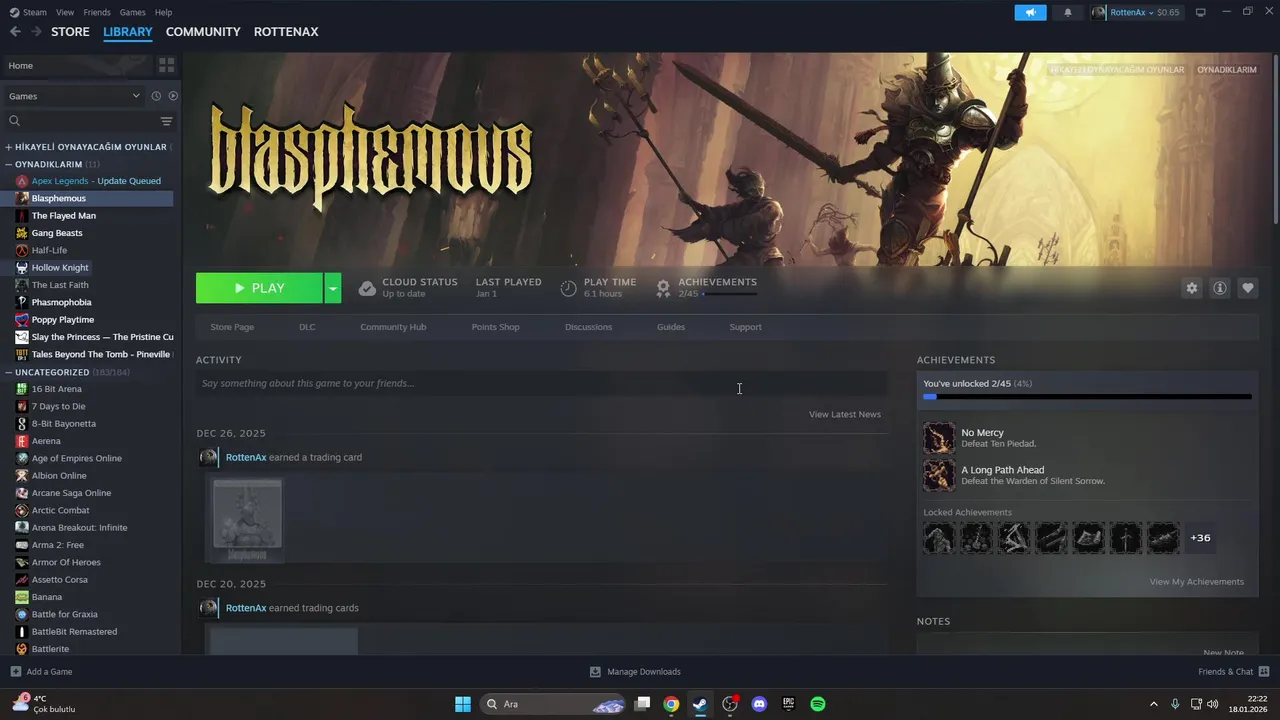This screenshot has width=1280, height=720.
Task: Go forward with the right arrow
Action: pyautogui.click(x=36, y=32)
